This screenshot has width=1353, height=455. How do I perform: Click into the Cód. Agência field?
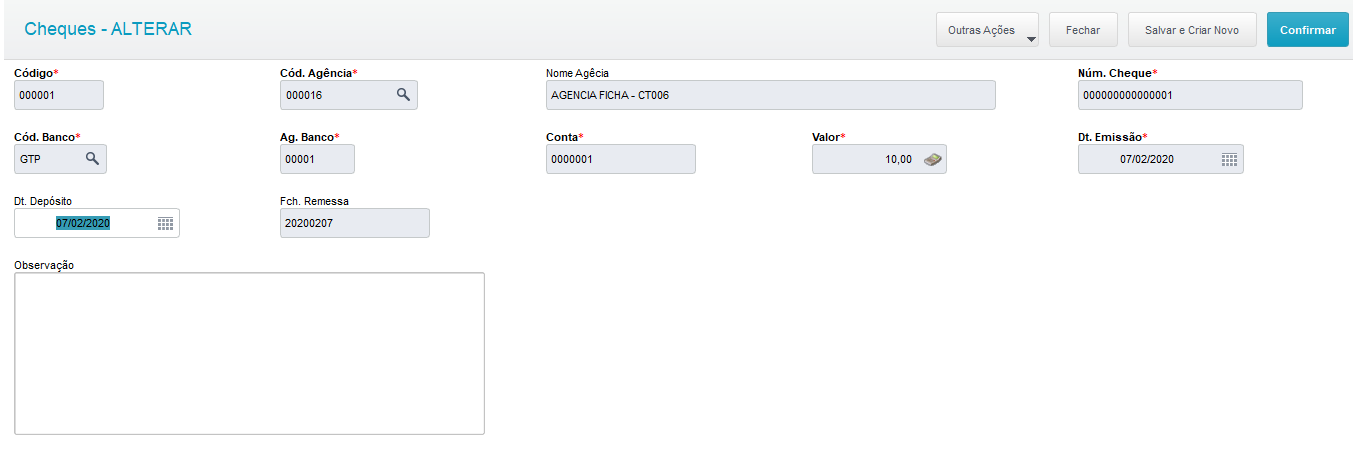point(335,95)
